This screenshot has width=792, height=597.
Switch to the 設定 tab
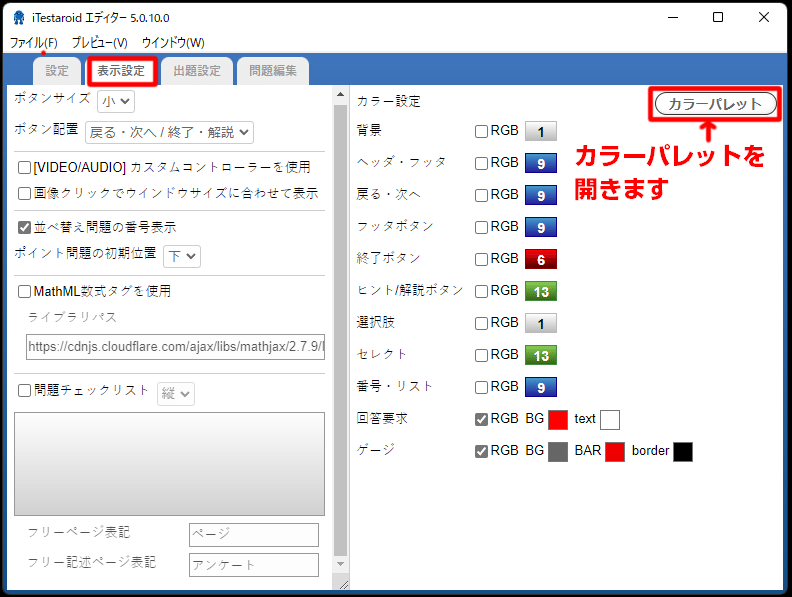[57, 71]
